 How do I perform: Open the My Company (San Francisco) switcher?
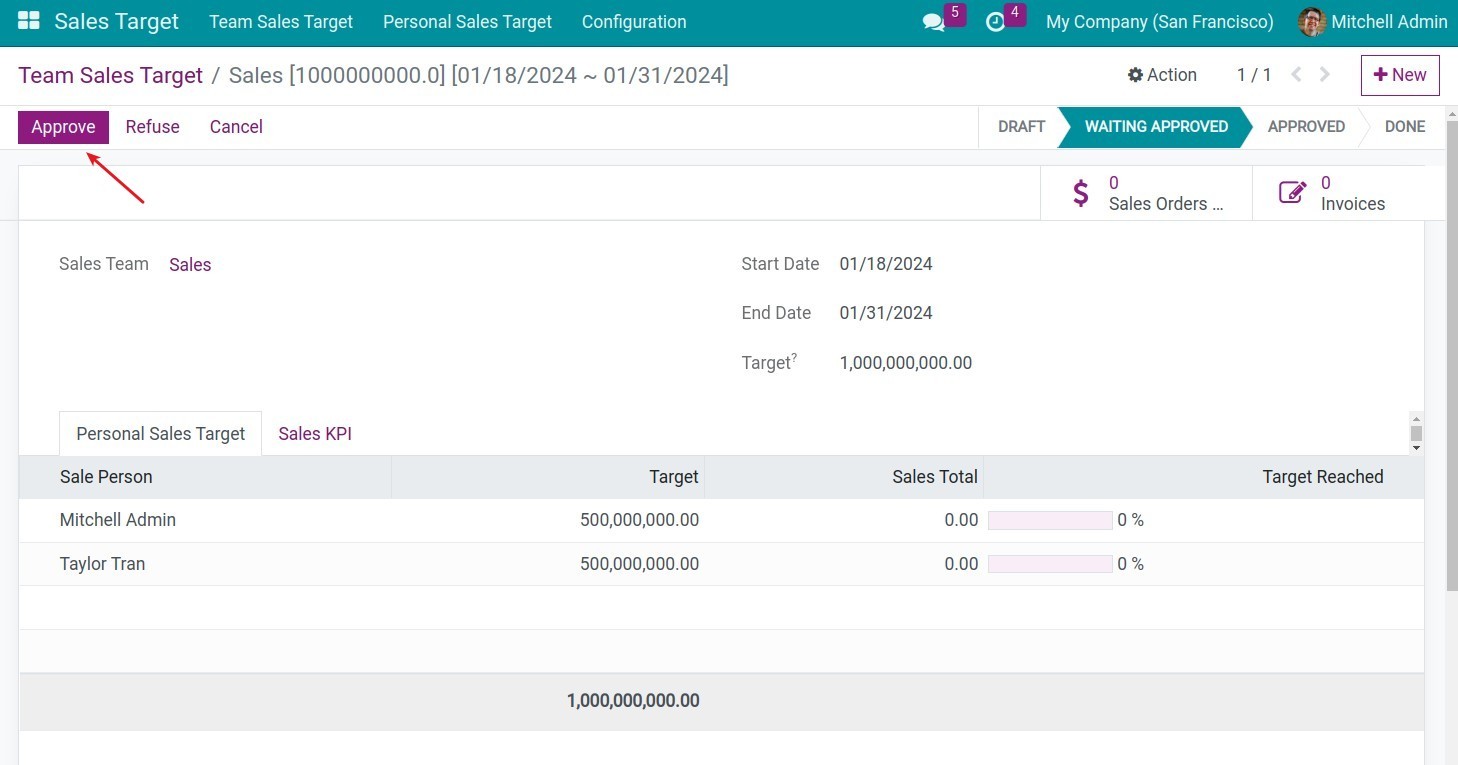click(x=1160, y=22)
